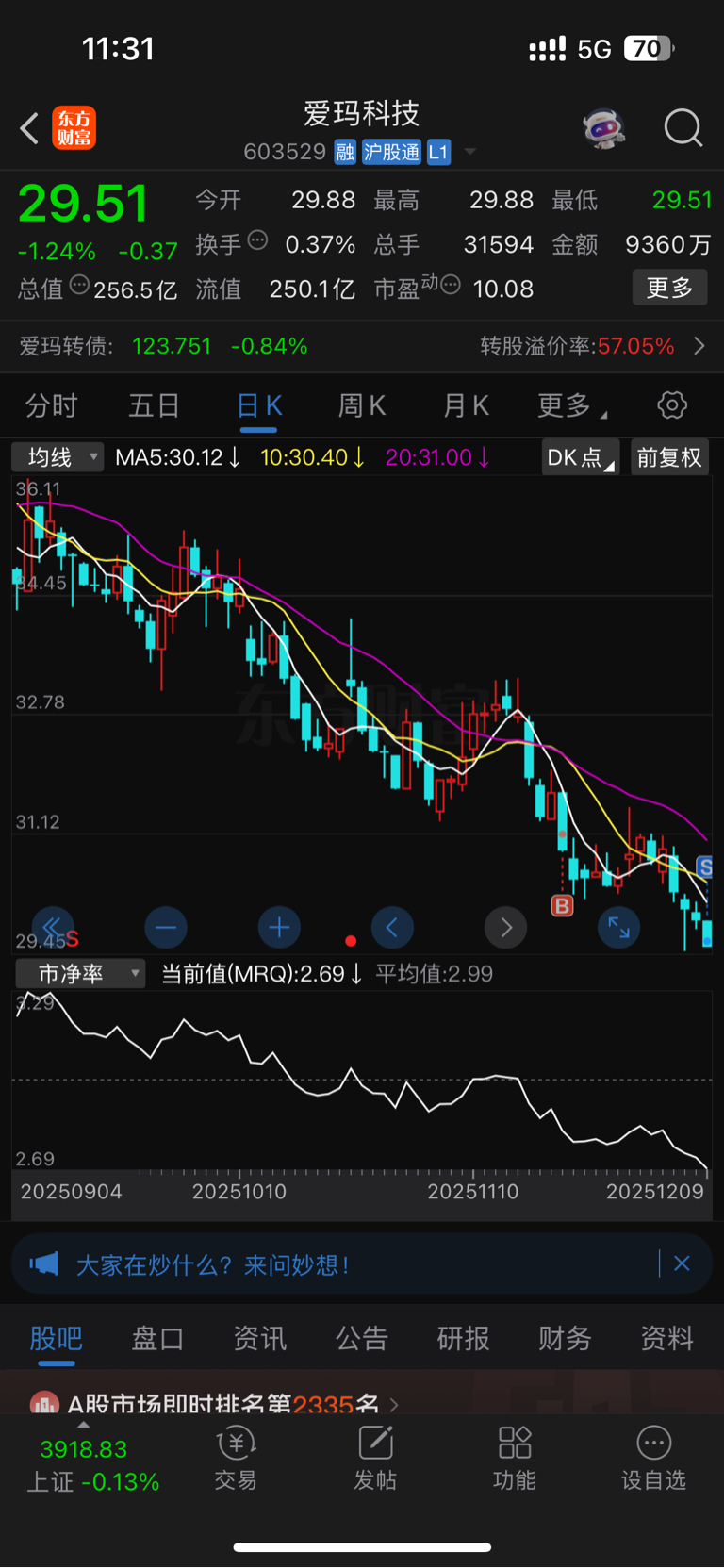724x1568 pixels.
Task: Tap 爱玛转债 price 123.751
Action: point(172,346)
